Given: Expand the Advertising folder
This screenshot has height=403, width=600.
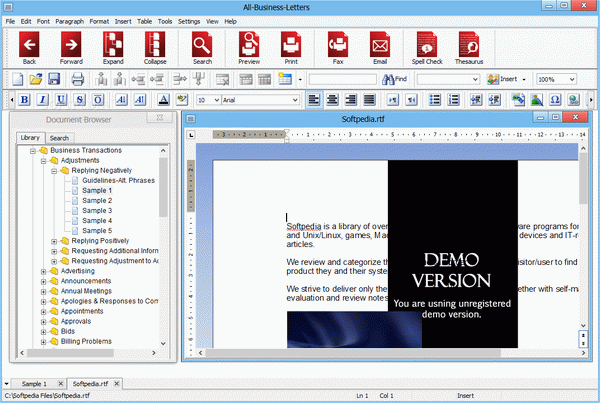Looking at the screenshot, I should pyautogui.click(x=44, y=271).
